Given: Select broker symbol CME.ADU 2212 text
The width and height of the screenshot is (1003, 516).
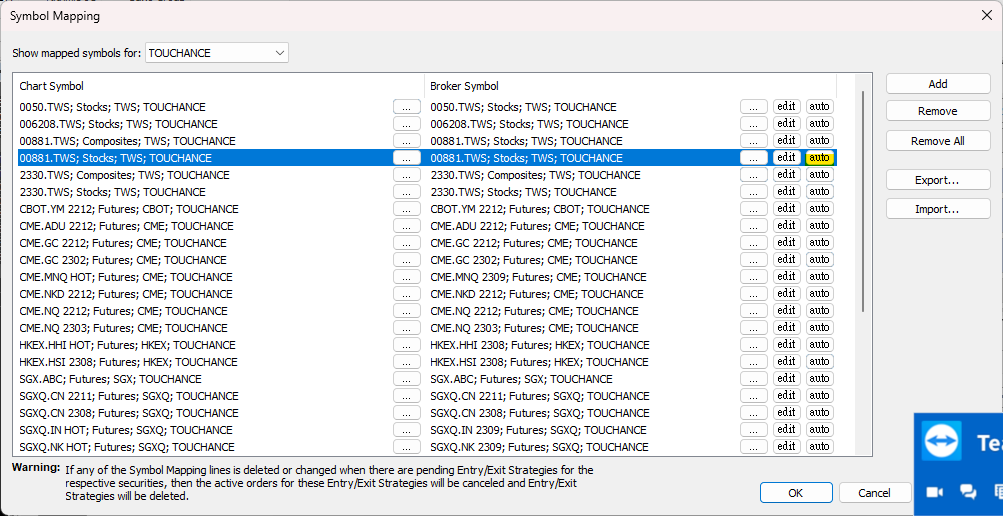Looking at the screenshot, I should (537, 226).
